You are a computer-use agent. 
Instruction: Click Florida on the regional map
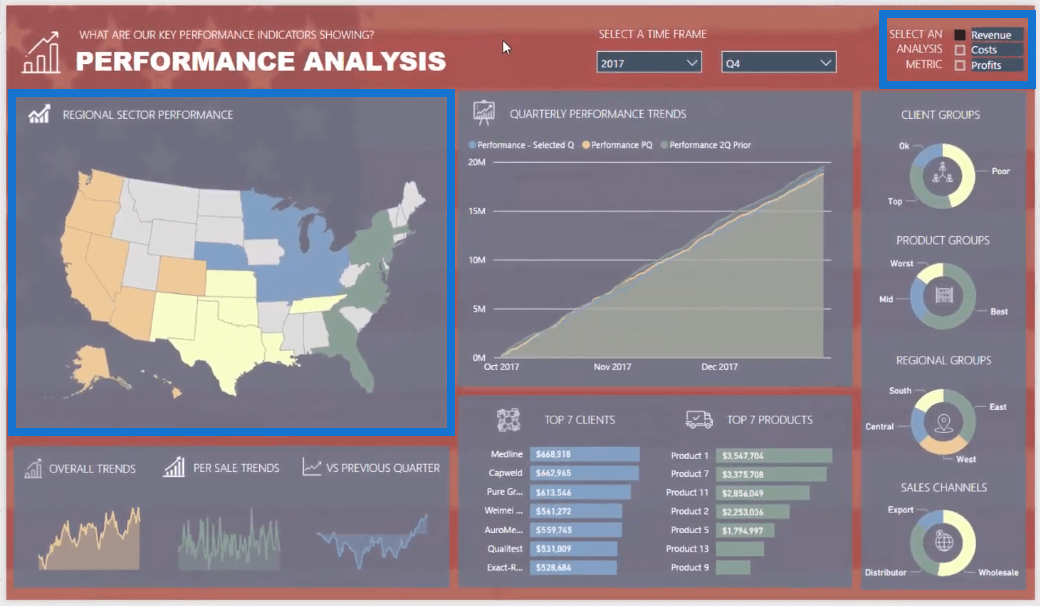tap(358, 361)
